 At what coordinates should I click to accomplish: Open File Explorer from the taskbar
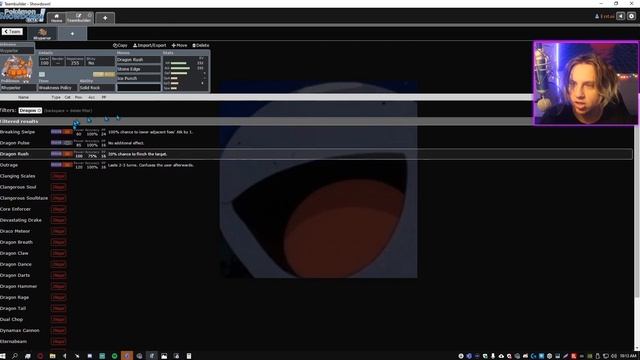(x=52, y=356)
